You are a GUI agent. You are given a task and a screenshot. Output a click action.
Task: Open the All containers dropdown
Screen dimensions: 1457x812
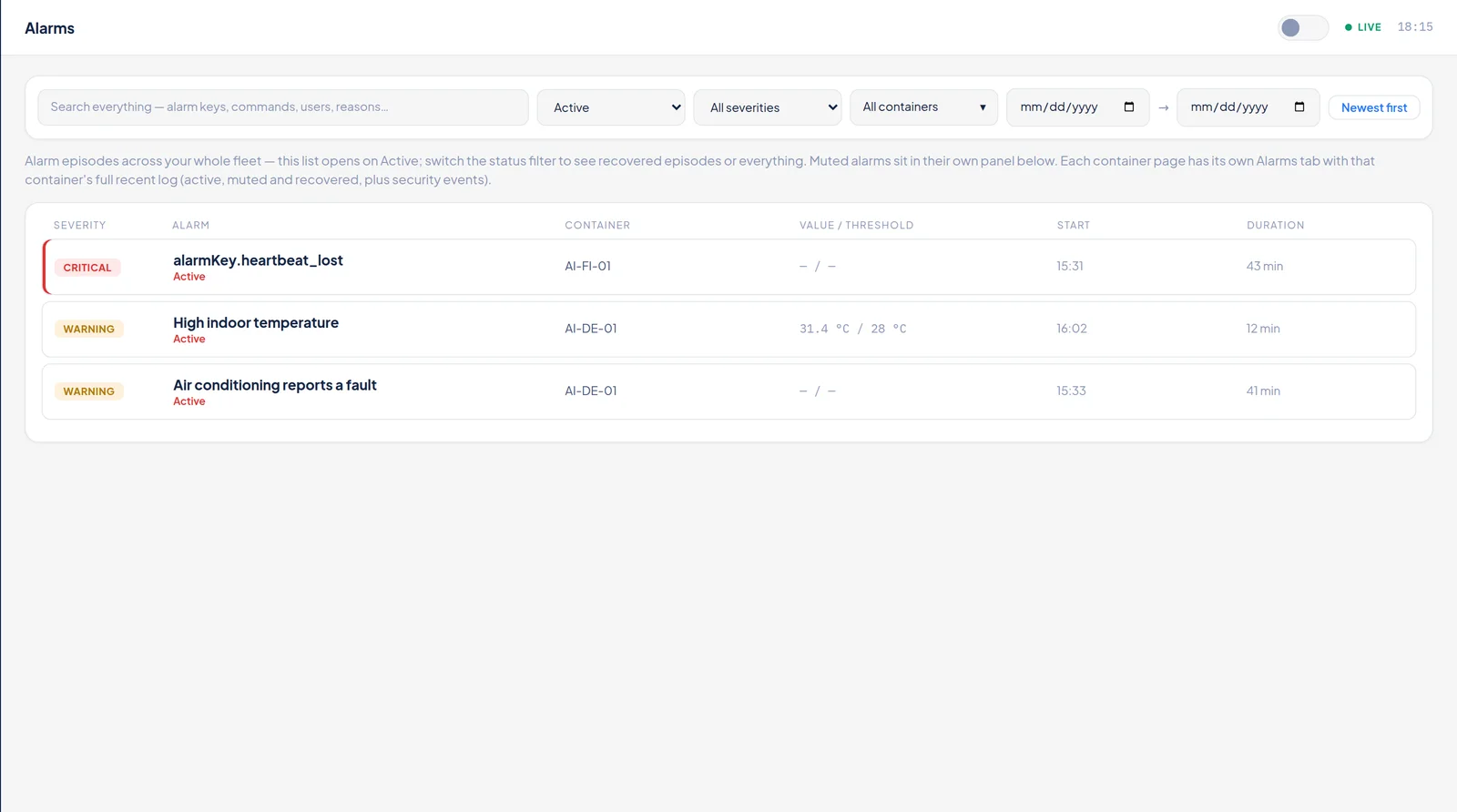pos(923,107)
